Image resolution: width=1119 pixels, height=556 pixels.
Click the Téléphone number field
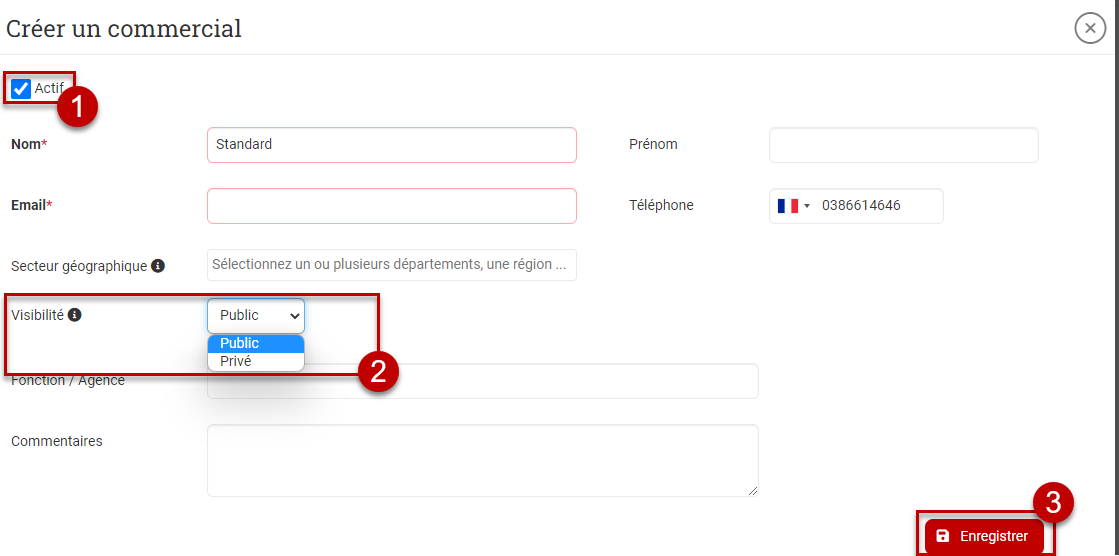(878, 206)
